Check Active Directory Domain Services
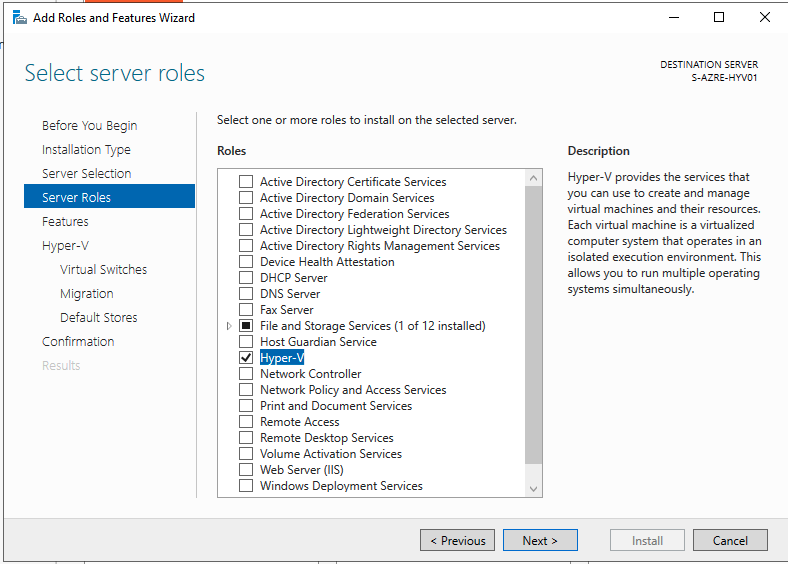 click(x=246, y=198)
